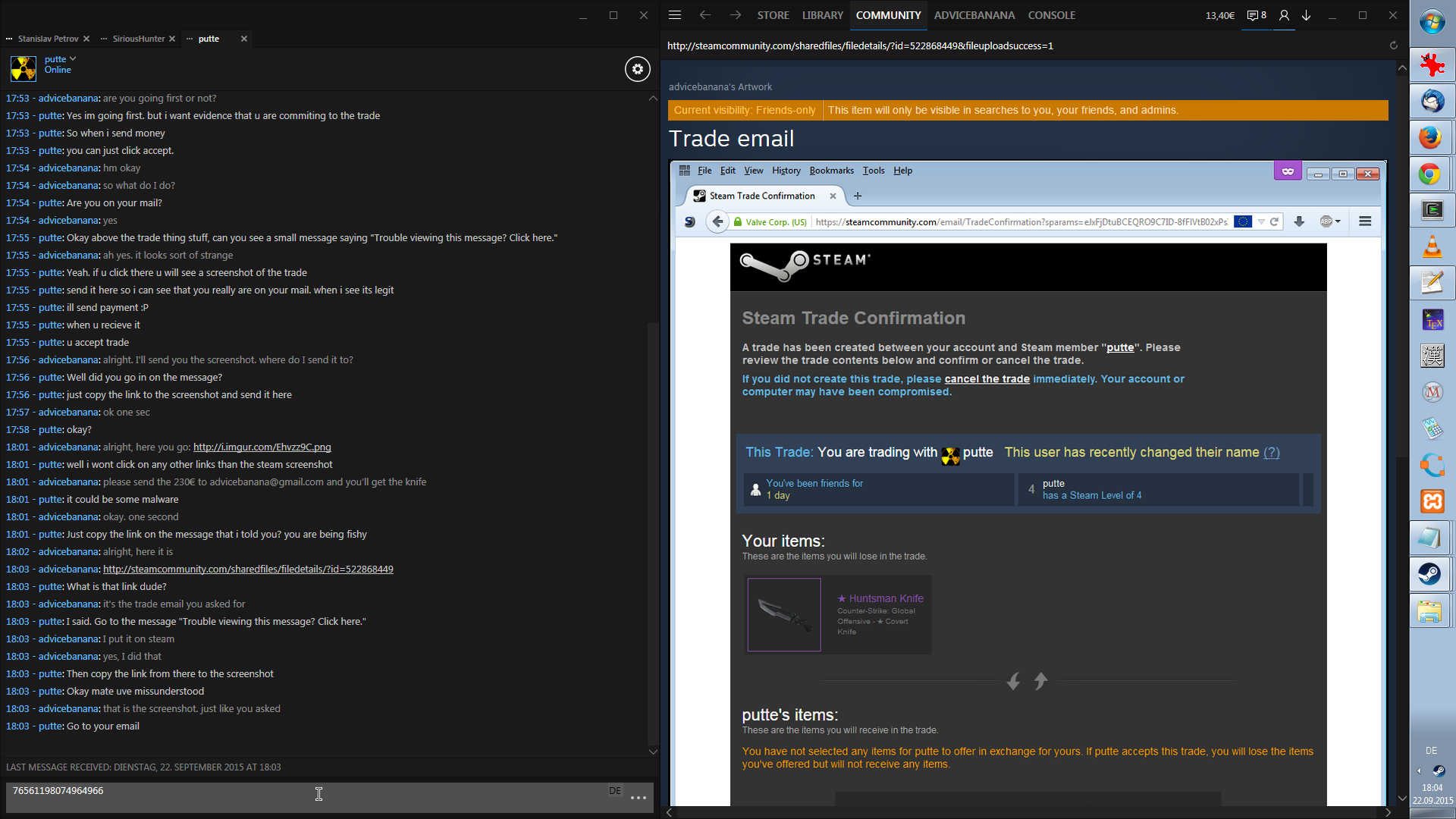Open chat three-dots options menu

pyautogui.click(x=639, y=798)
